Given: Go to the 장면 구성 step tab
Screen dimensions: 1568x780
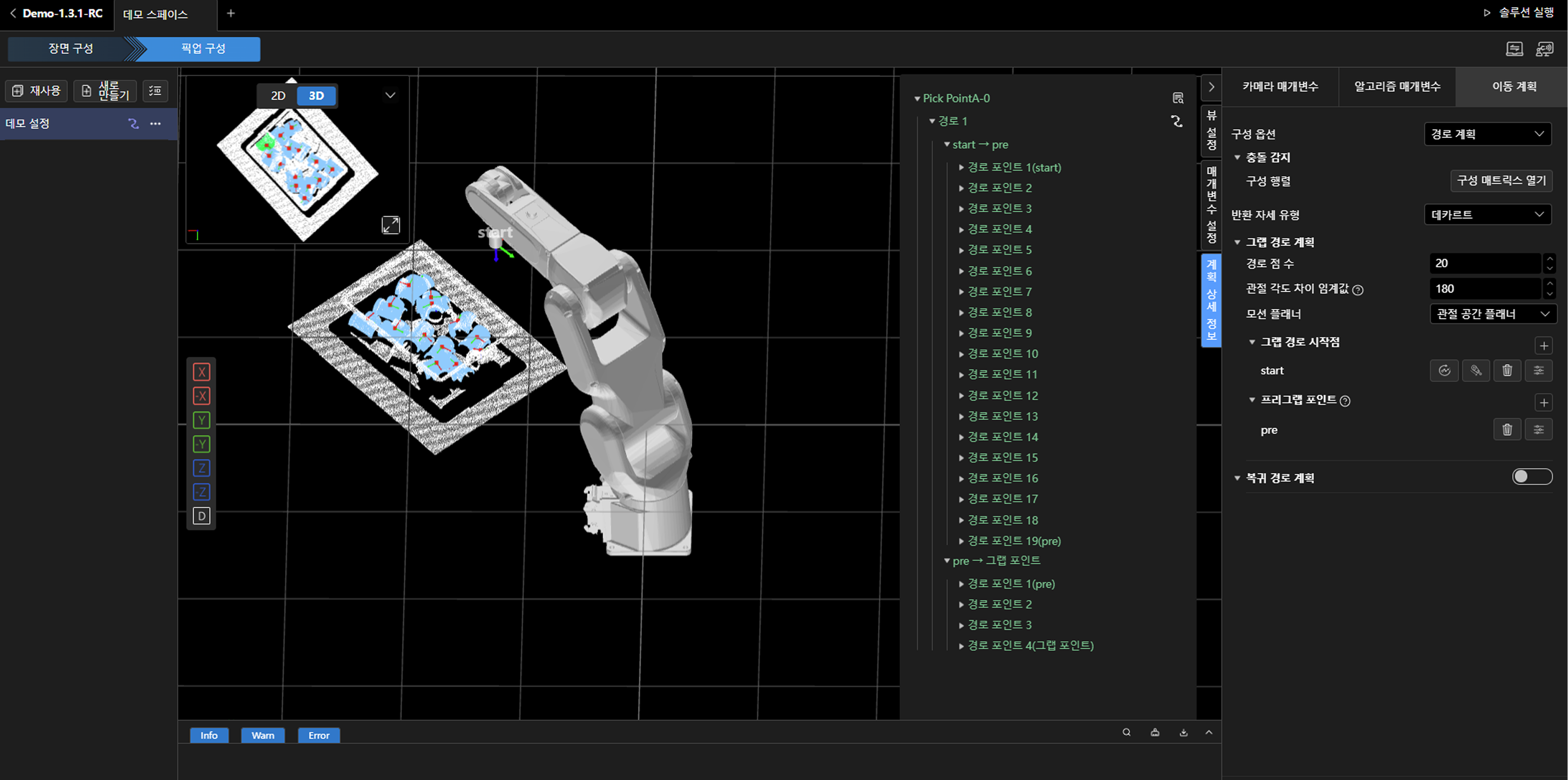Looking at the screenshot, I should pyautogui.click(x=70, y=49).
